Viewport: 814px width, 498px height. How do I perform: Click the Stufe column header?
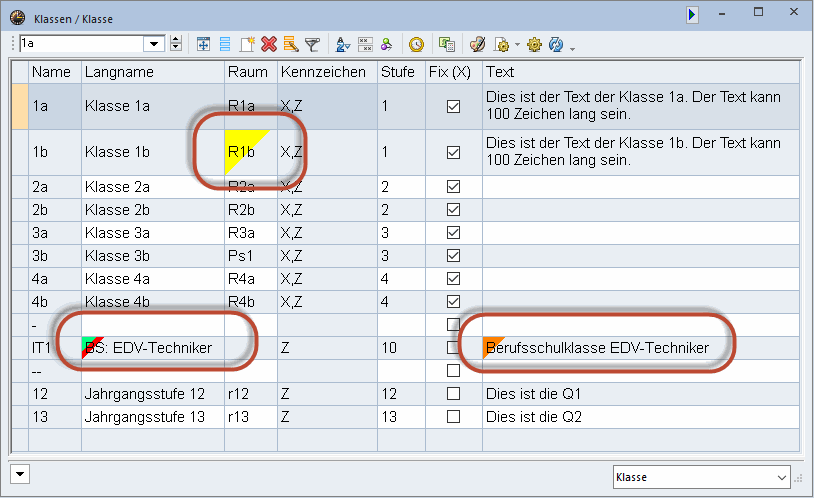(401, 72)
